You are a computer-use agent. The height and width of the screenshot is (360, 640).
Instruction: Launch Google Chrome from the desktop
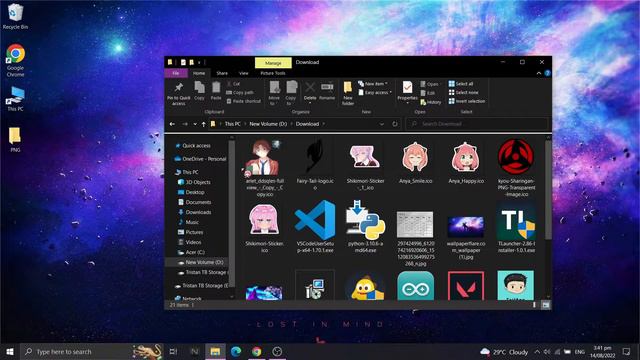point(15,60)
